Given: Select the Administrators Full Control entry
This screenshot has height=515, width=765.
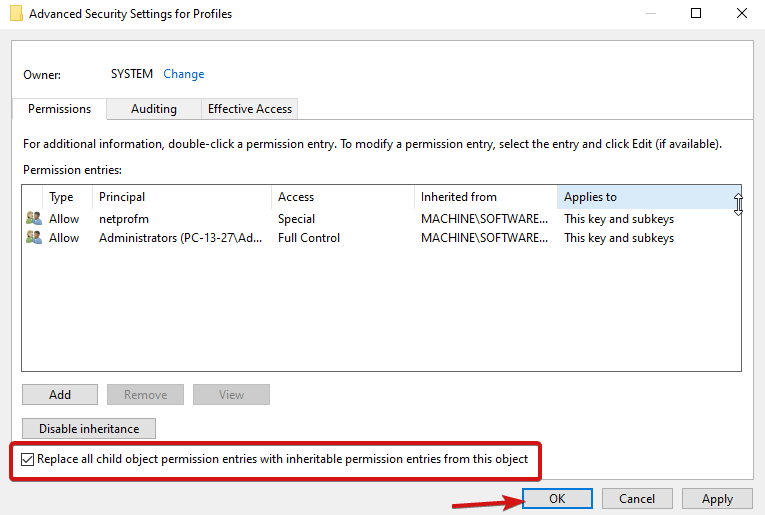Looking at the screenshot, I should [x=382, y=238].
